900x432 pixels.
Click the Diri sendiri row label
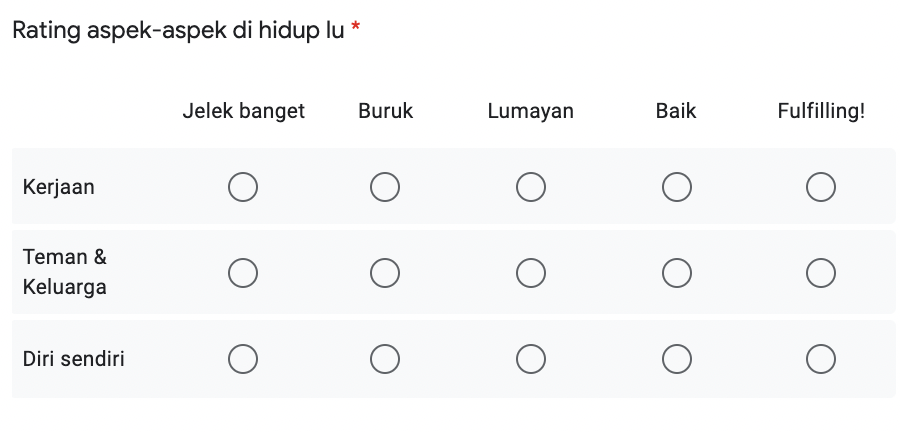point(74,358)
